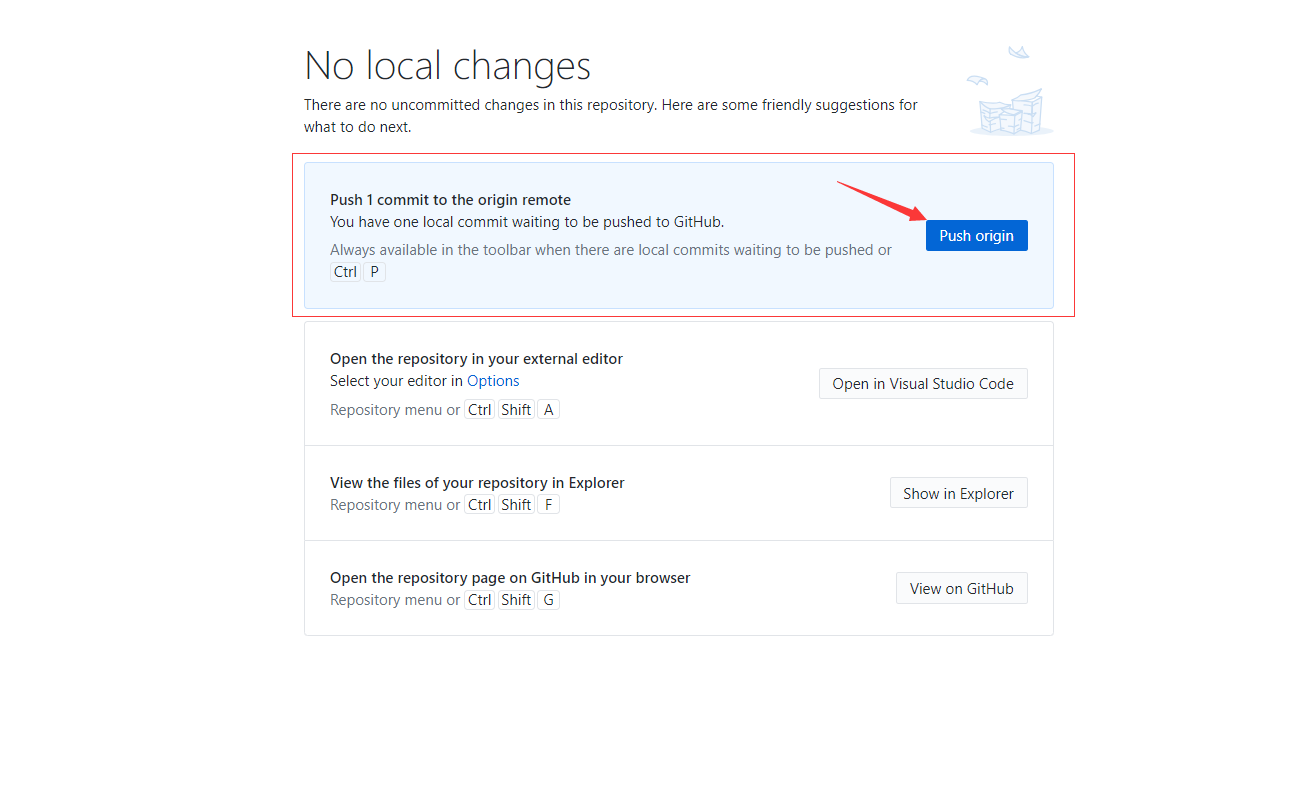Image resolution: width=1291 pixels, height=799 pixels.
Task: Click 'You have one local commit waiting' text
Action: coord(527,222)
